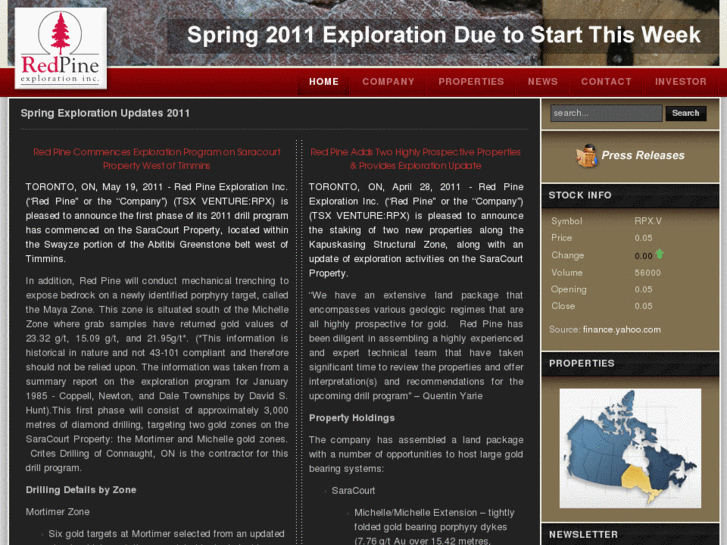Viewport: 727px width, 545px height.
Task: Click the STOCK INFO heading
Action: click(x=580, y=195)
